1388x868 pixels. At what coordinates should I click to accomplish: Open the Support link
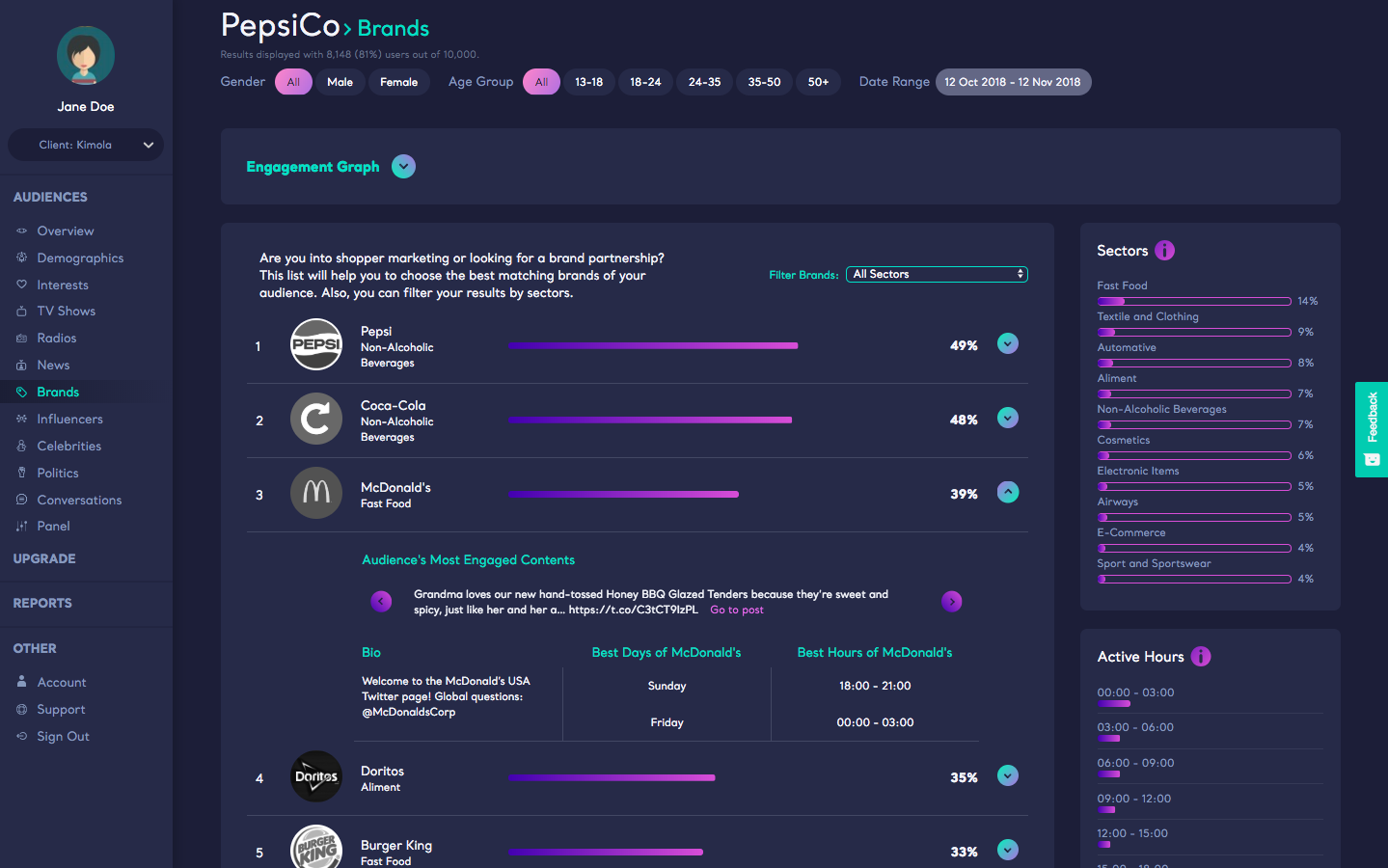pos(61,709)
